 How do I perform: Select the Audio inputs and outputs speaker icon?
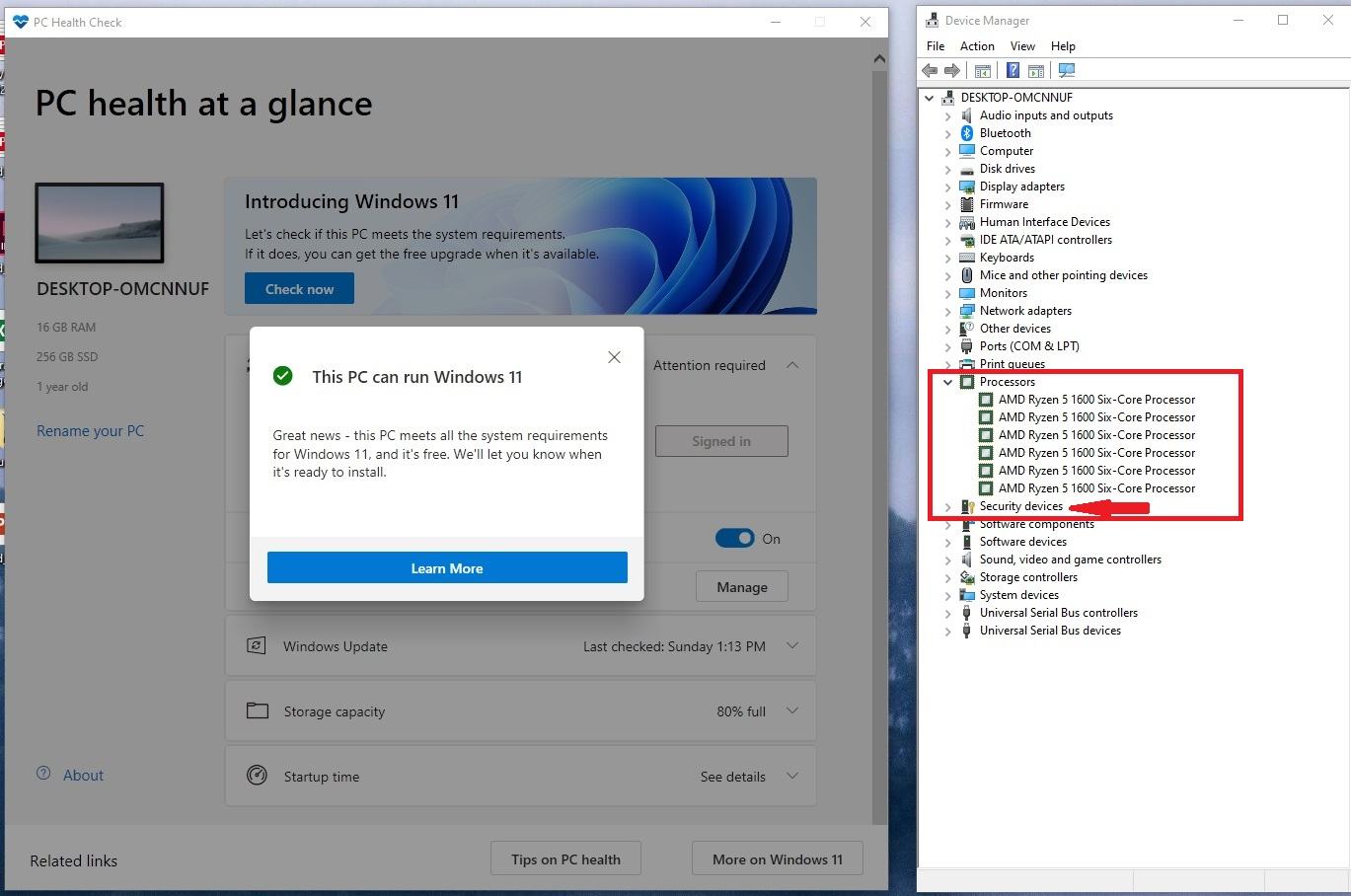967,115
